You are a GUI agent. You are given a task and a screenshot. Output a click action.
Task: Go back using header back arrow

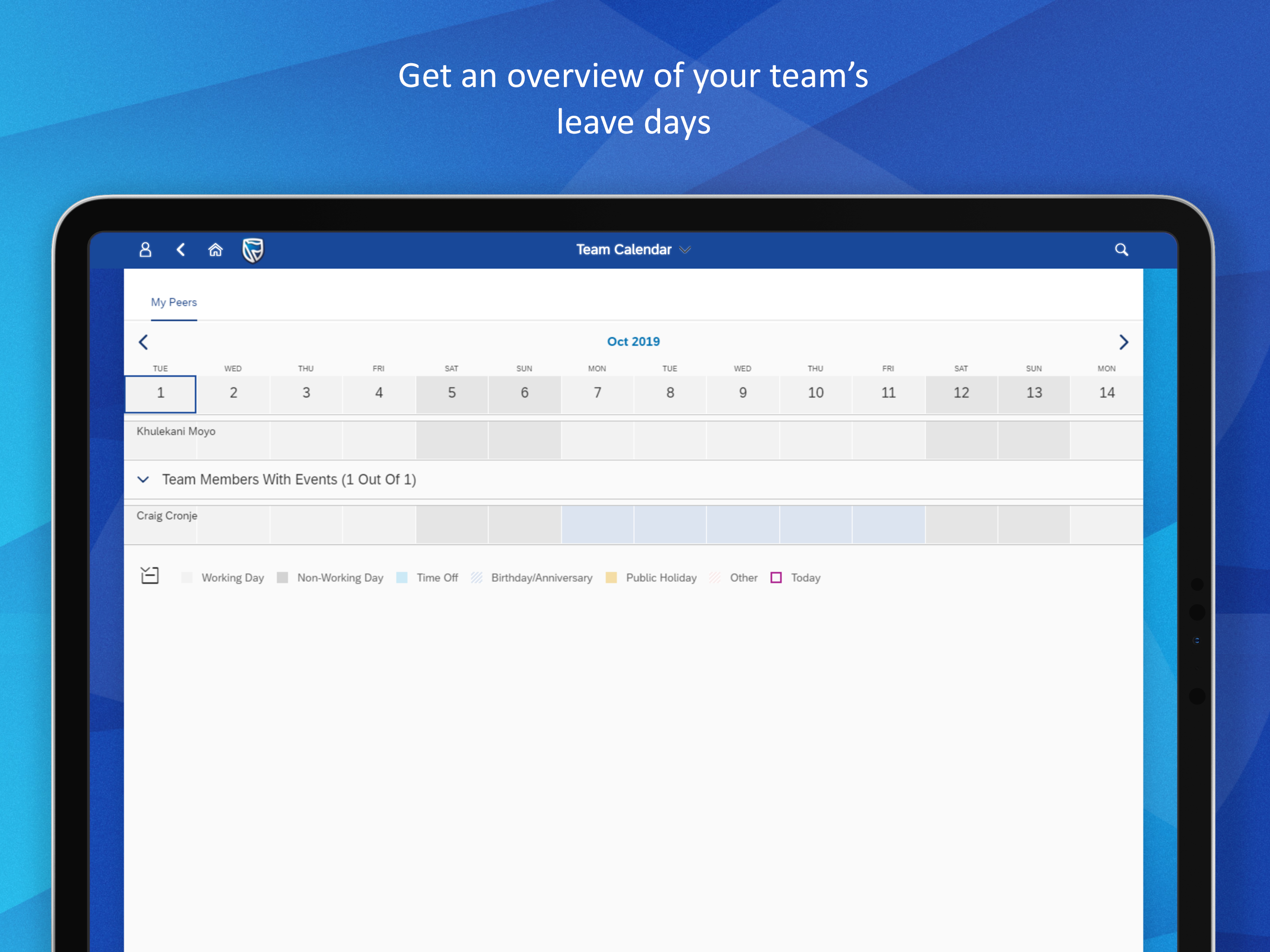click(x=181, y=250)
